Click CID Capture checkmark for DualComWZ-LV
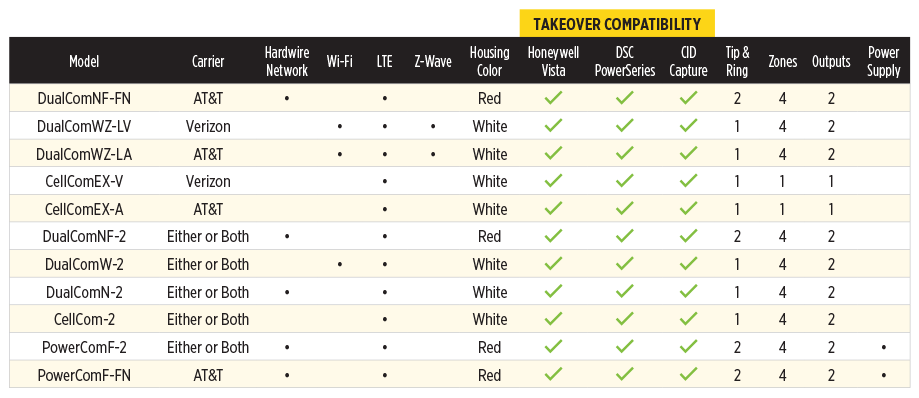 [x=688, y=125]
